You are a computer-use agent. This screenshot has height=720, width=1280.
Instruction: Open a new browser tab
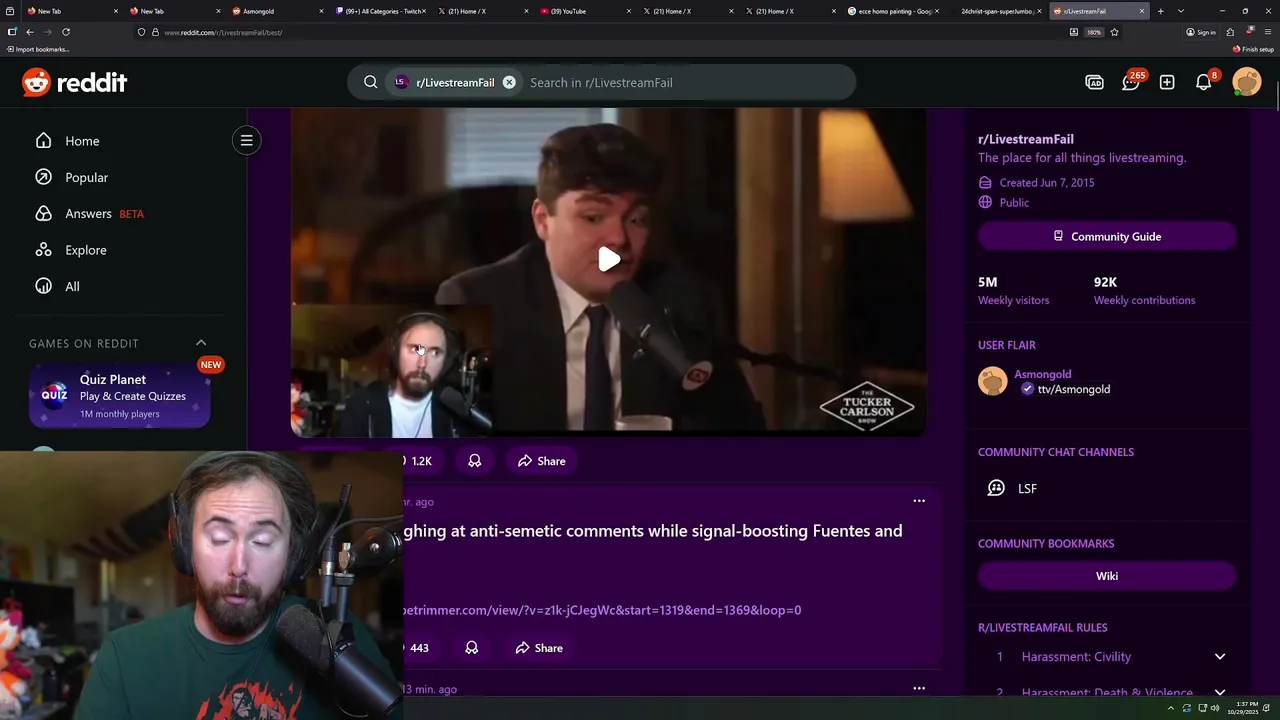point(1161,11)
